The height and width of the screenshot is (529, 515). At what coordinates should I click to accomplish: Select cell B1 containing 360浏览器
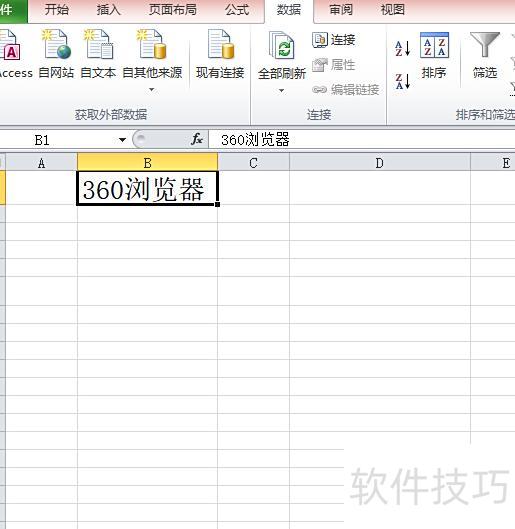pyautogui.click(x=147, y=188)
